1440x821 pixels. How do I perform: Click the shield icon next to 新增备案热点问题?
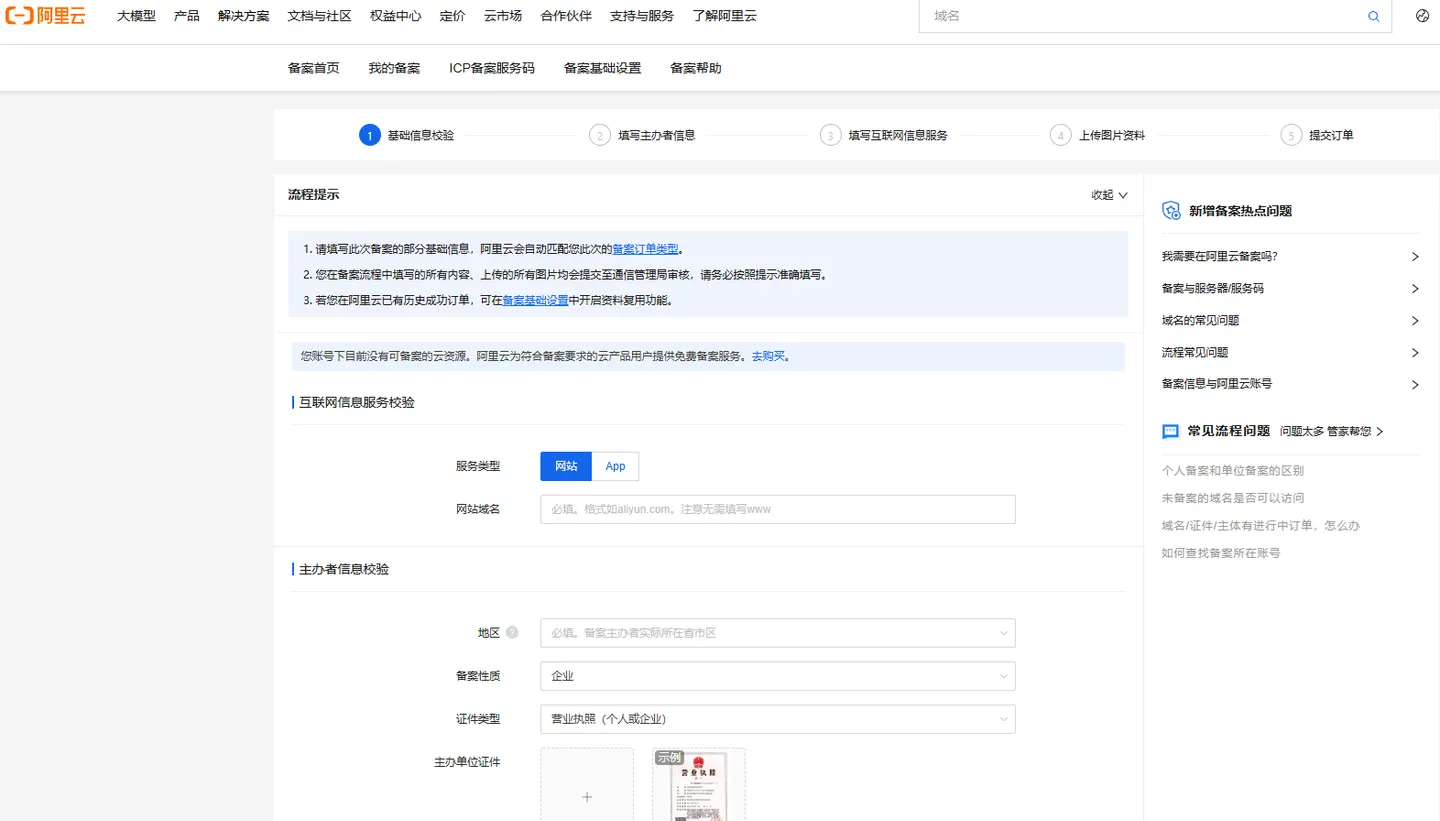(1171, 211)
